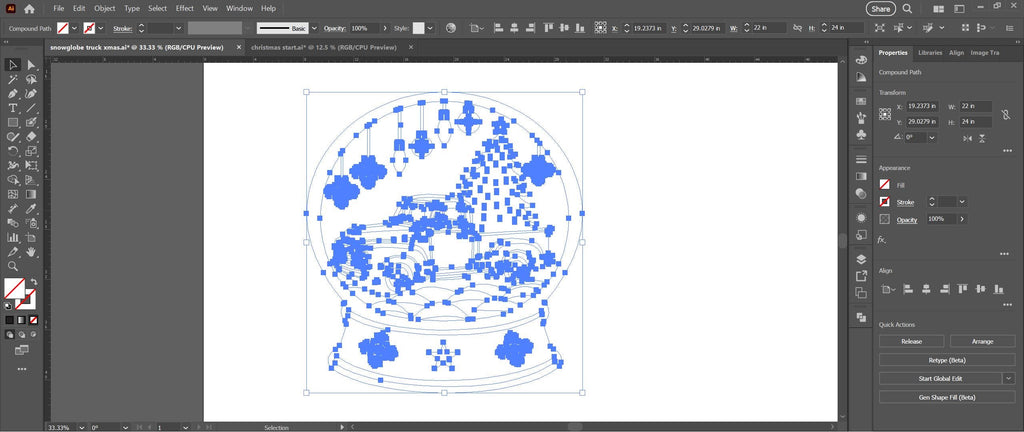Set color mode to None below swatches
Screen dimensions: 1024x432
pos(33,320)
